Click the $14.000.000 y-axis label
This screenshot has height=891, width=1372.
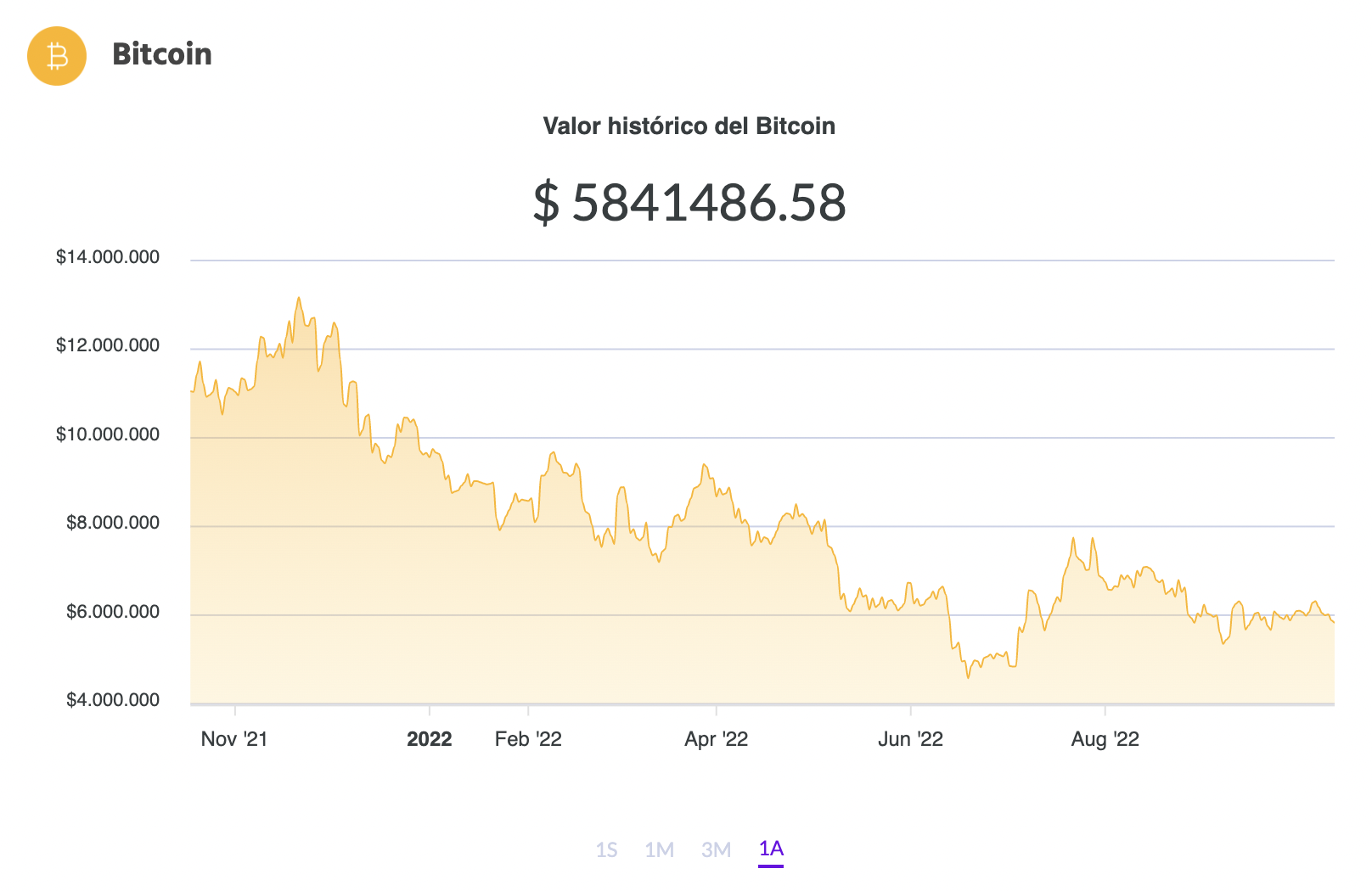108,257
